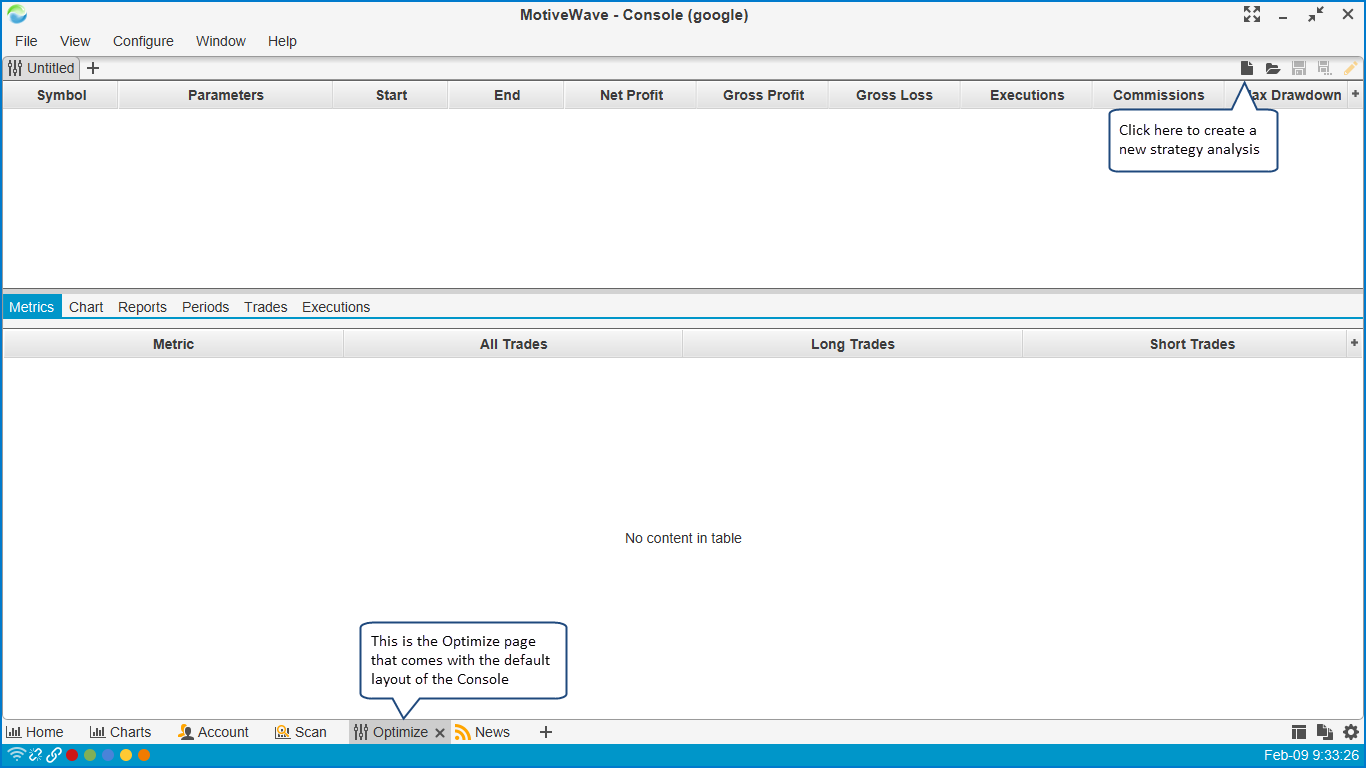Sort table by Net Profit column header
The width and height of the screenshot is (1366, 768).
pos(631,95)
